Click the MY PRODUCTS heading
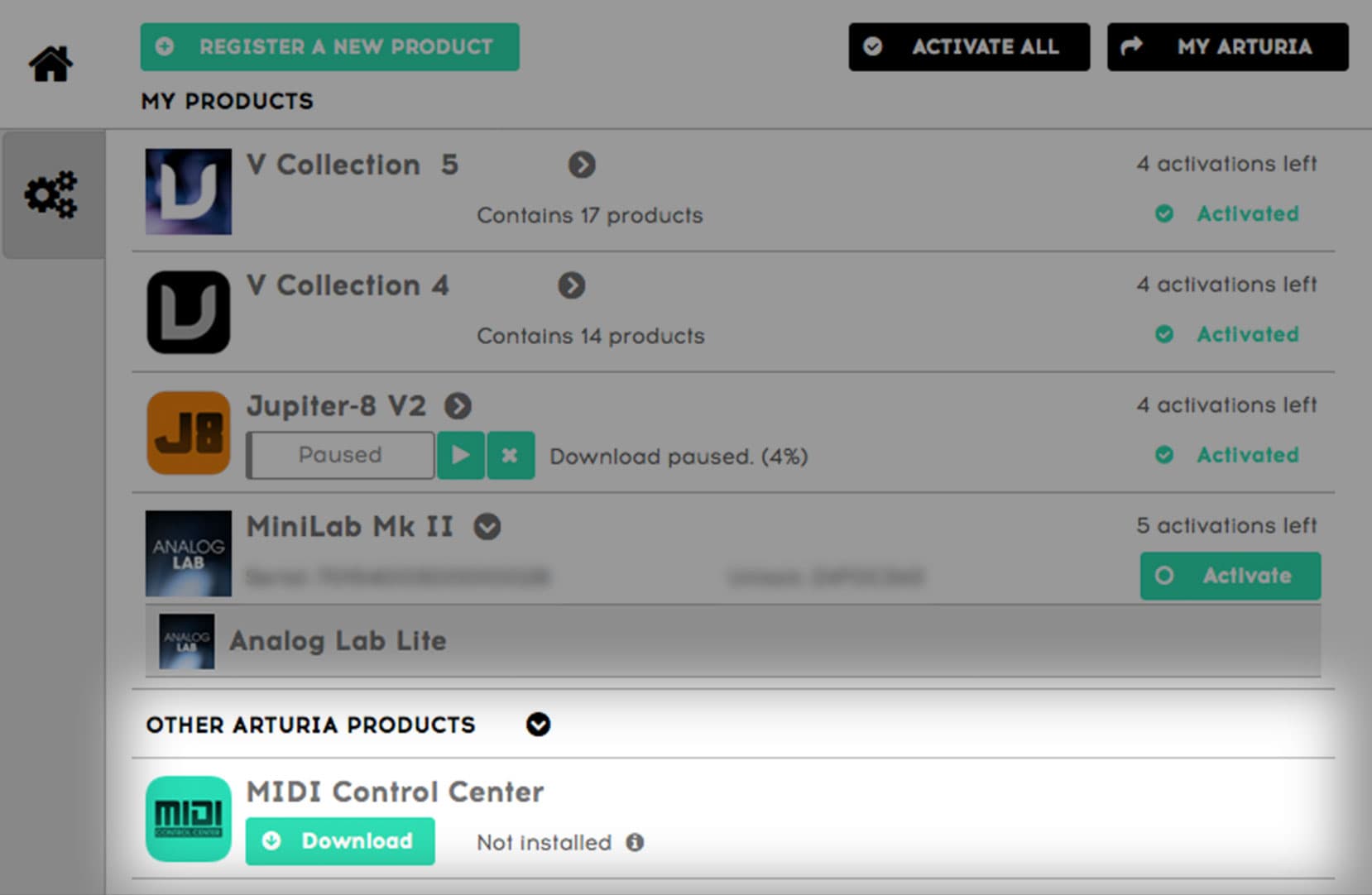The image size is (1372, 895). click(227, 101)
